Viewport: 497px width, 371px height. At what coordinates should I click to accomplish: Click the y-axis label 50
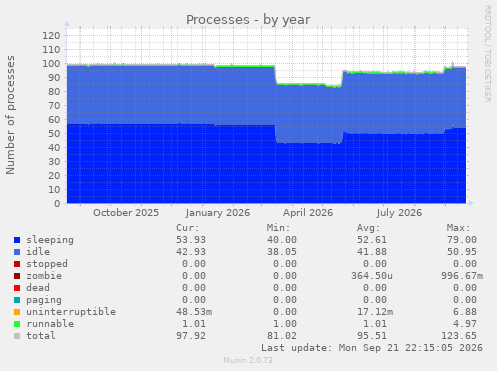pyautogui.click(x=54, y=134)
